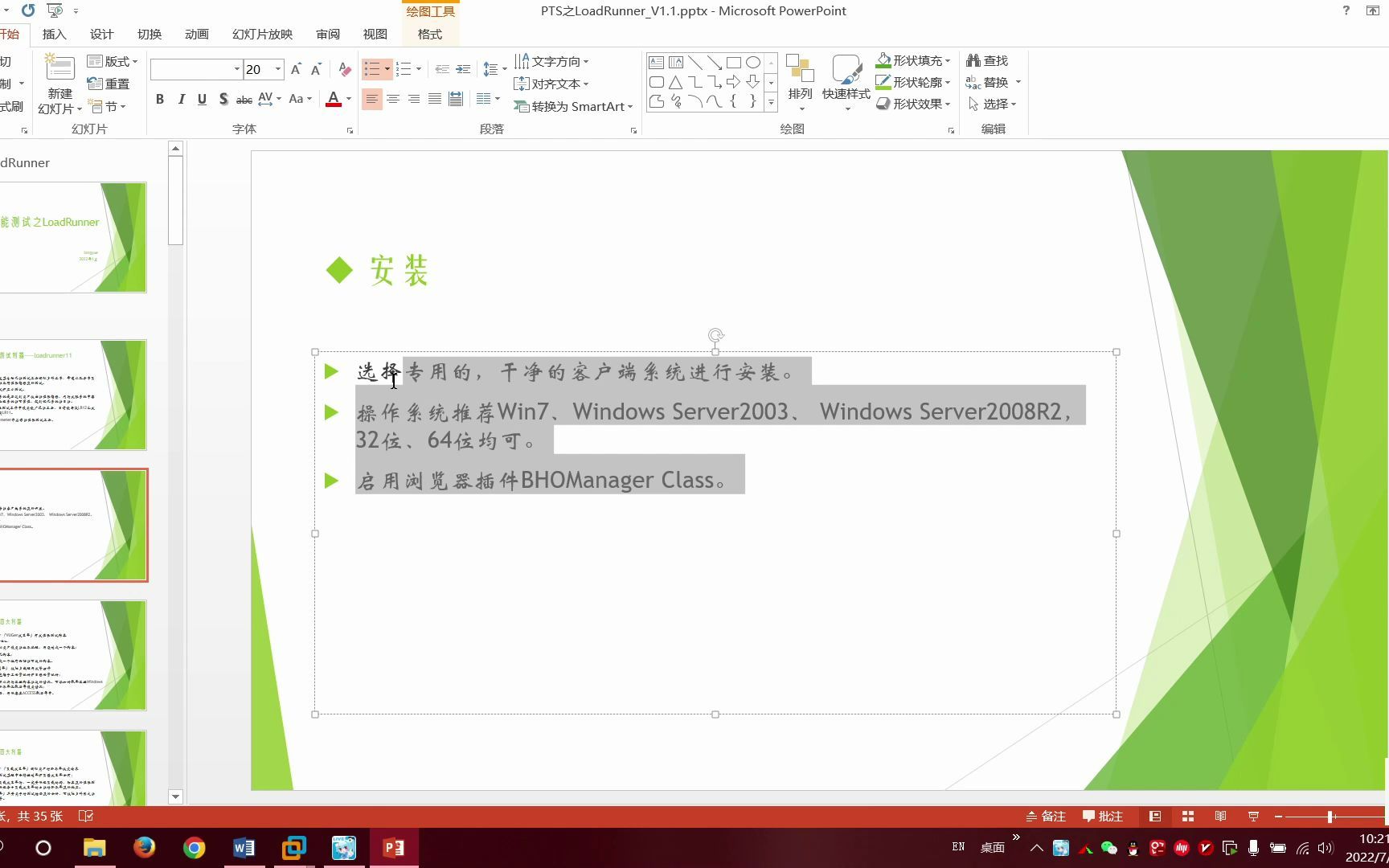Increase font size with the large A icon
The width and height of the screenshot is (1389, 868).
[296, 70]
